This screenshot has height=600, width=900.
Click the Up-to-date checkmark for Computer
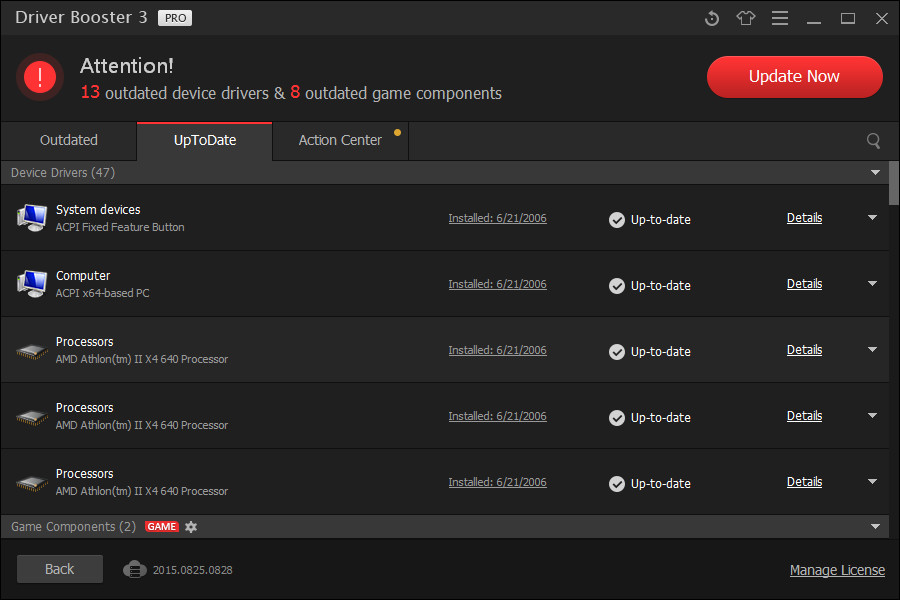click(x=617, y=285)
